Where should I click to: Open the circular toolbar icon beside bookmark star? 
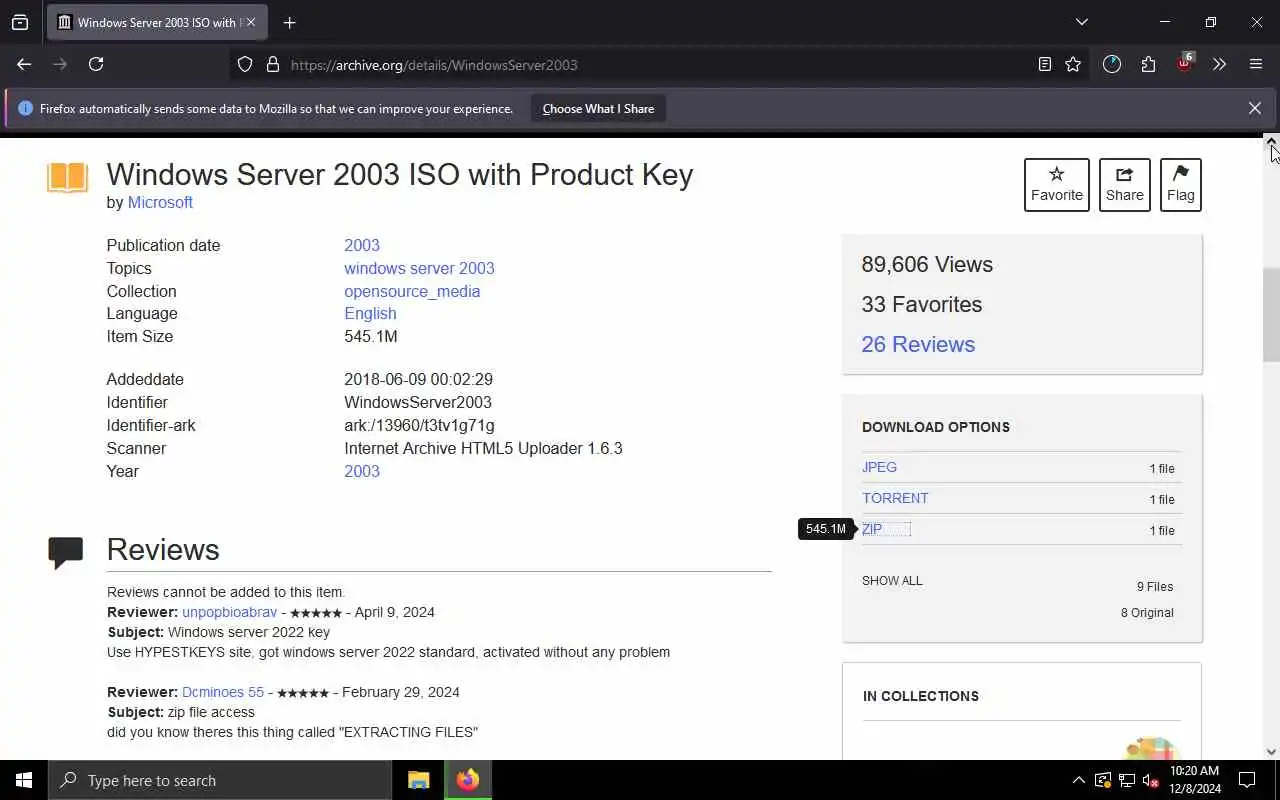[x=1112, y=64]
